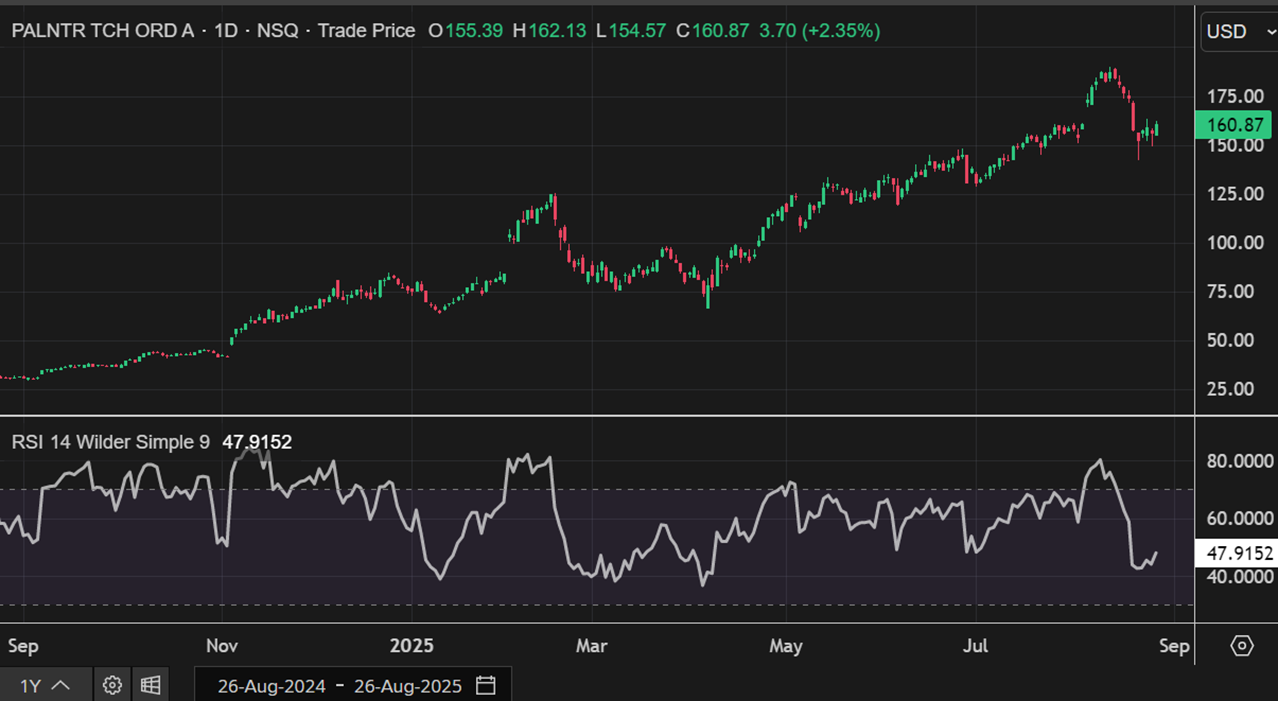1278x701 pixels.
Task: Click the 2025 label on time axis
Action: pos(411,646)
